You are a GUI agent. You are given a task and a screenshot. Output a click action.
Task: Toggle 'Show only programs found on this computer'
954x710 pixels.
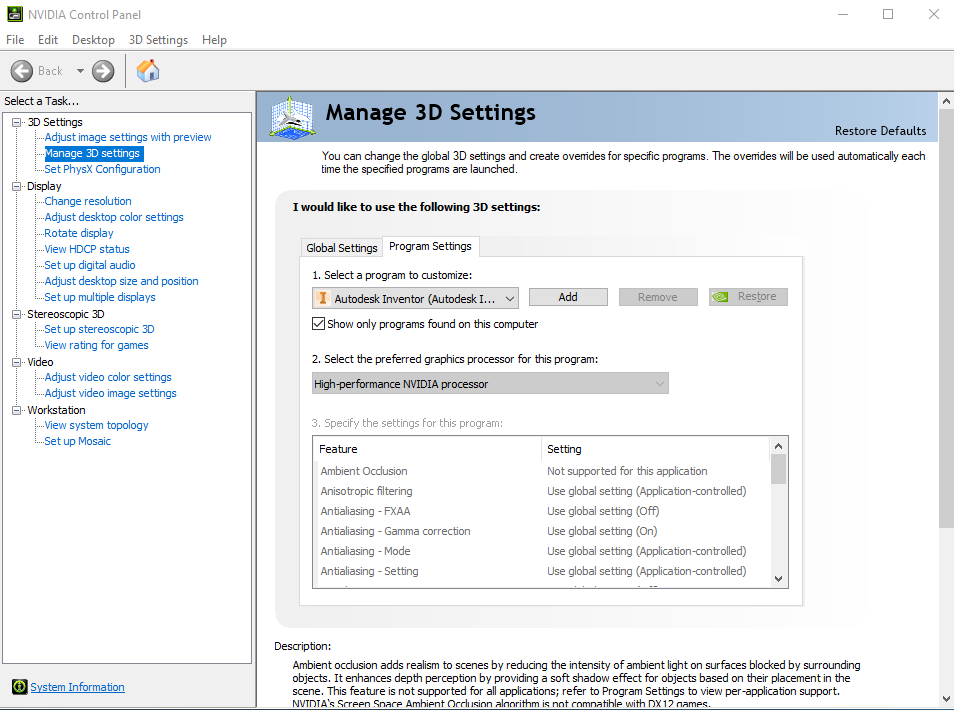pyautogui.click(x=319, y=324)
